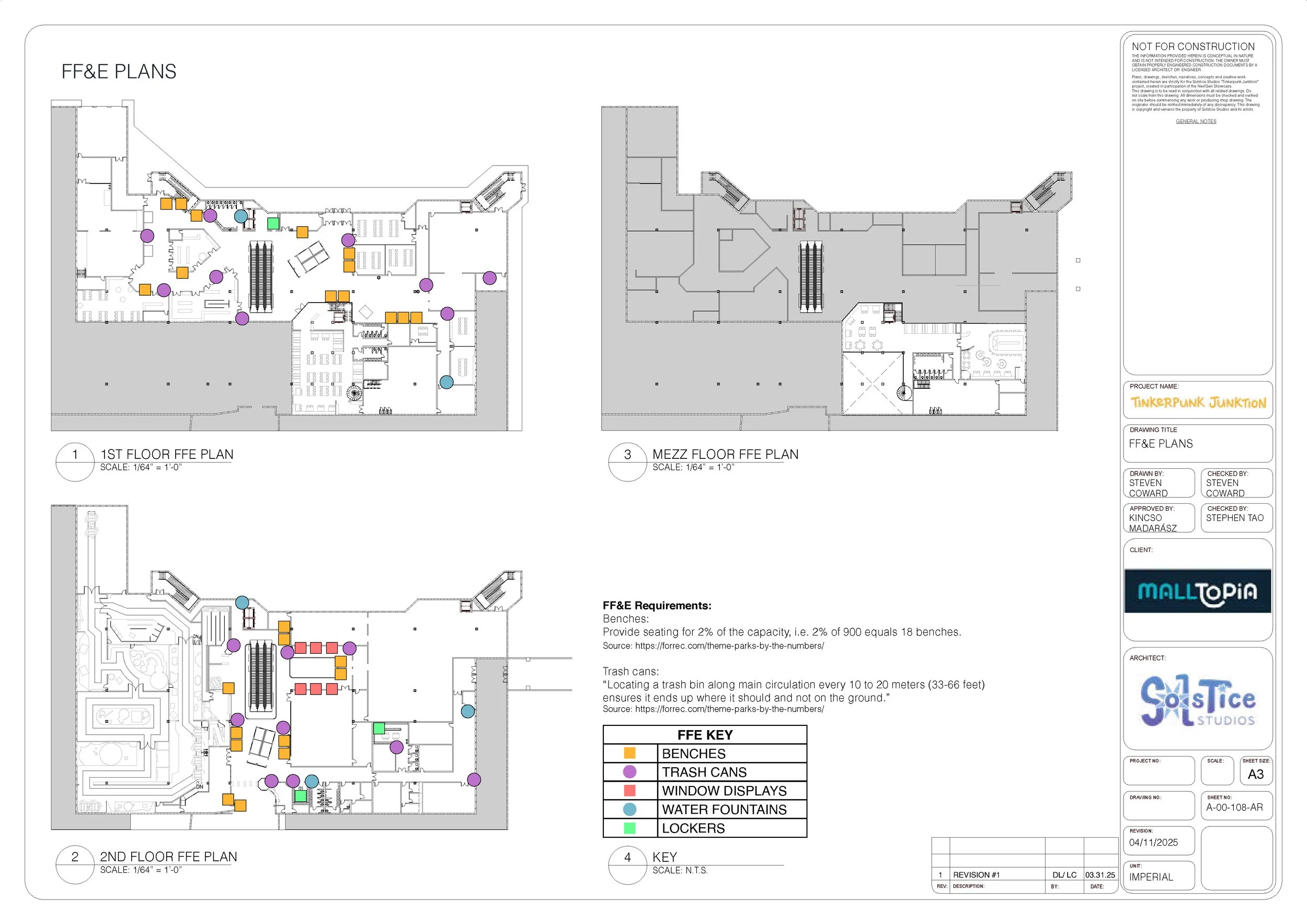The height and width of the screenshot is (924, 1307).
Task: Open the GENERAL NOTES underlined link
Action: [x=1196, y=121]
